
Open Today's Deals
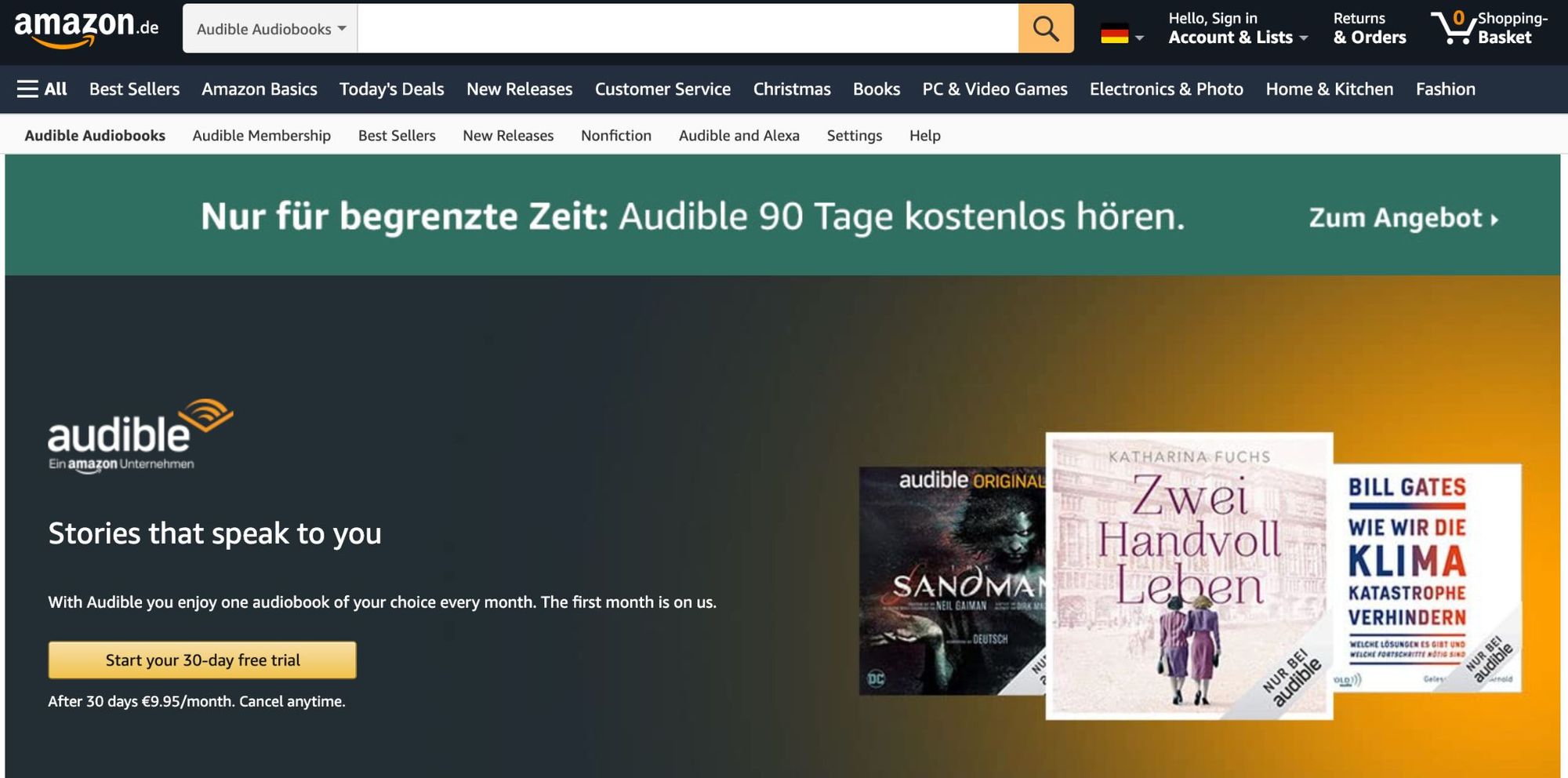click(392, 89)
